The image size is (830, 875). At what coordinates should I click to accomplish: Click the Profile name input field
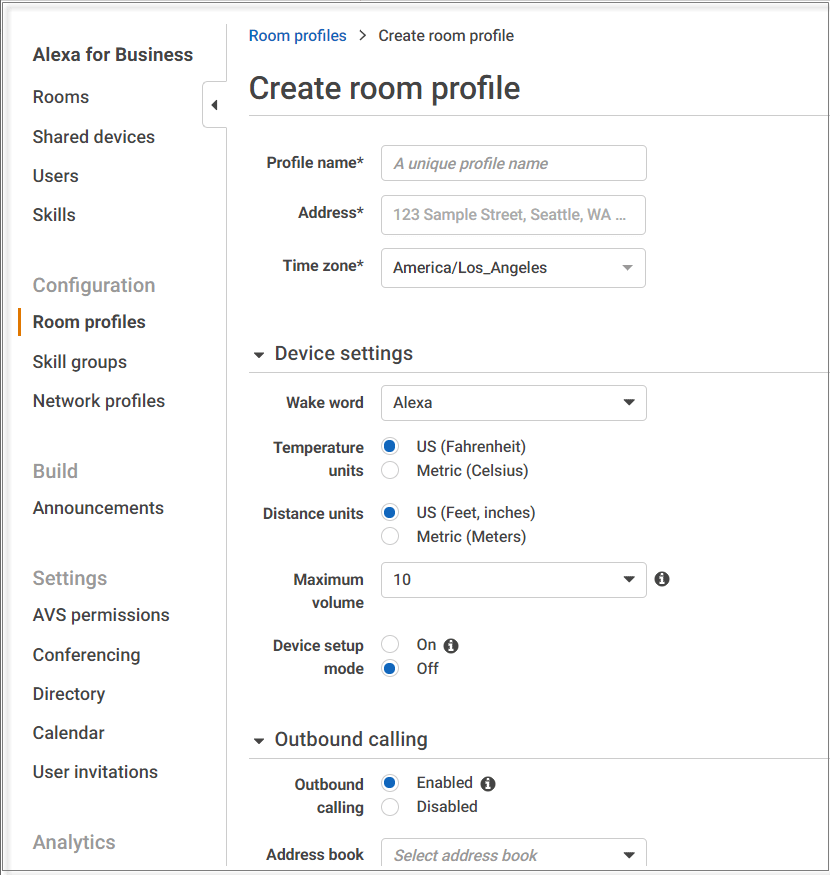coord(514,163)
